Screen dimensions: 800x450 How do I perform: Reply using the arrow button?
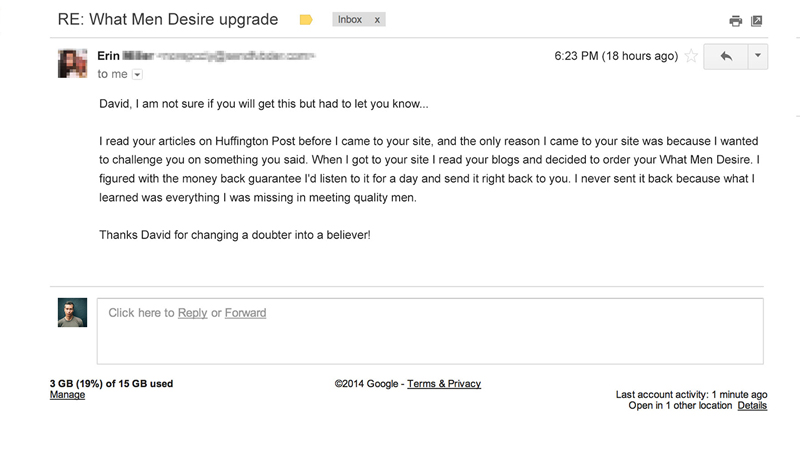click(x=726, y=56)
